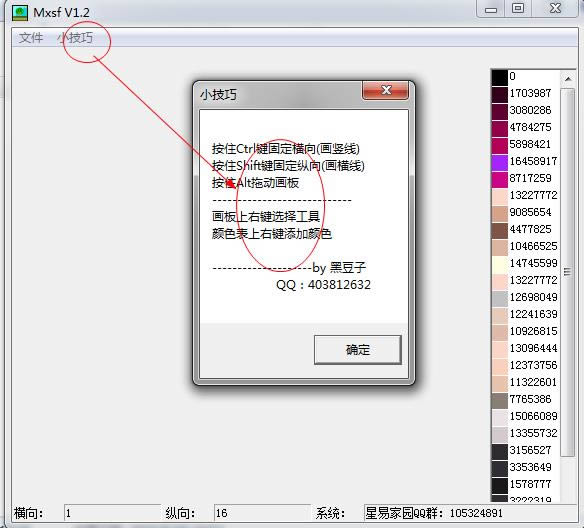Select the pale yellow swatch 14745599
The image size is (584, 528).
499,264
